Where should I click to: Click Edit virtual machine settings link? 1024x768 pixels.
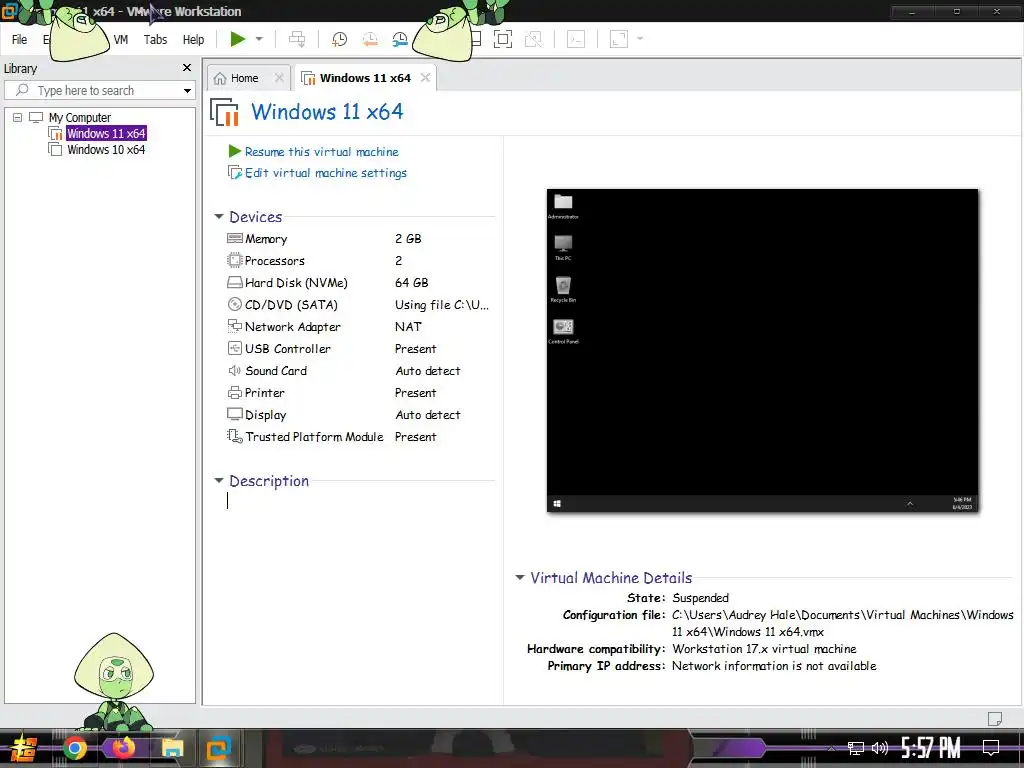coord(325,173)
